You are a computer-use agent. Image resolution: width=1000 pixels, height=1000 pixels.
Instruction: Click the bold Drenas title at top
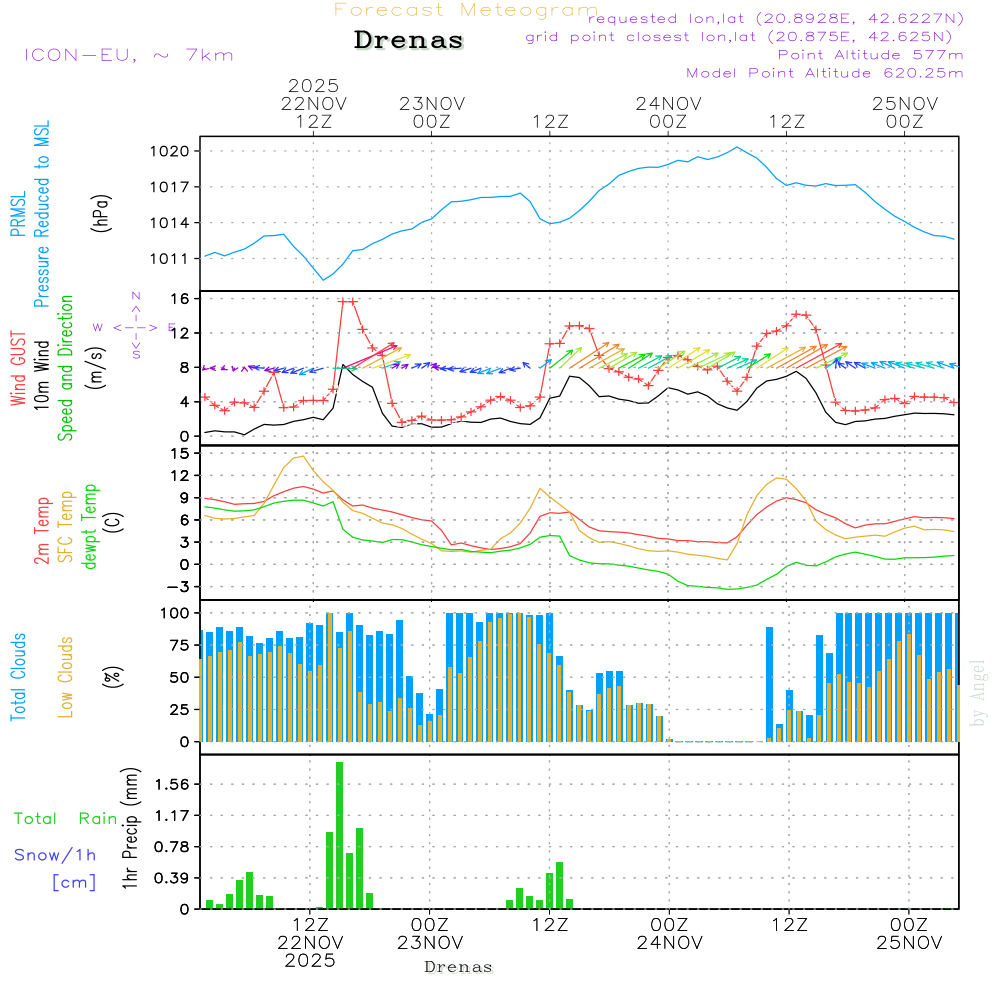pos(409,41)
